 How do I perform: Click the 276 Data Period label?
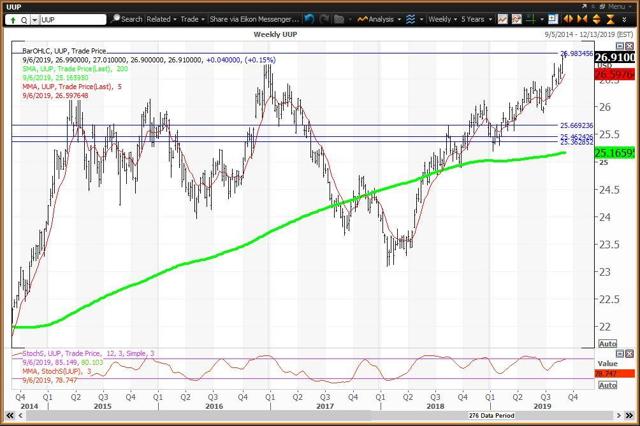point(491,415)
